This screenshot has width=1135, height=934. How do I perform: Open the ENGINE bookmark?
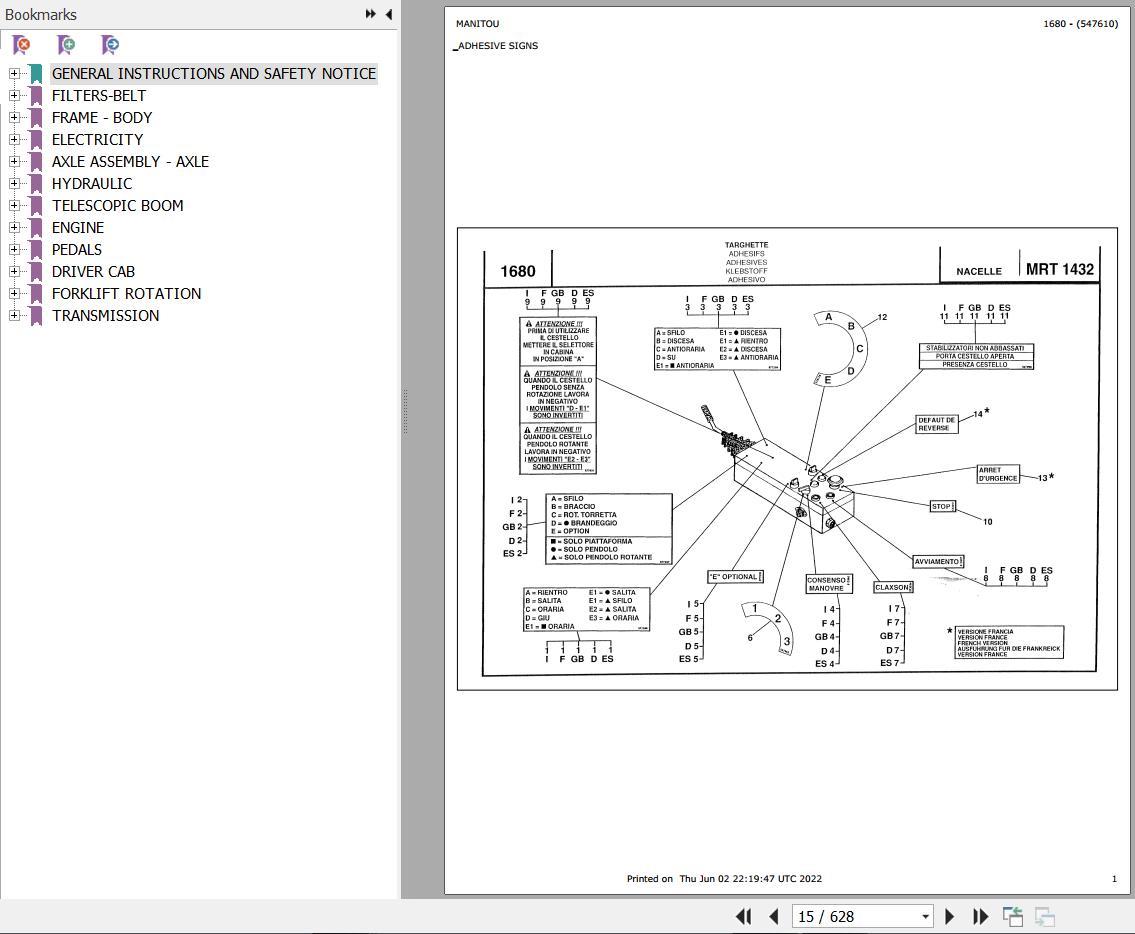(x=77, y=227)
